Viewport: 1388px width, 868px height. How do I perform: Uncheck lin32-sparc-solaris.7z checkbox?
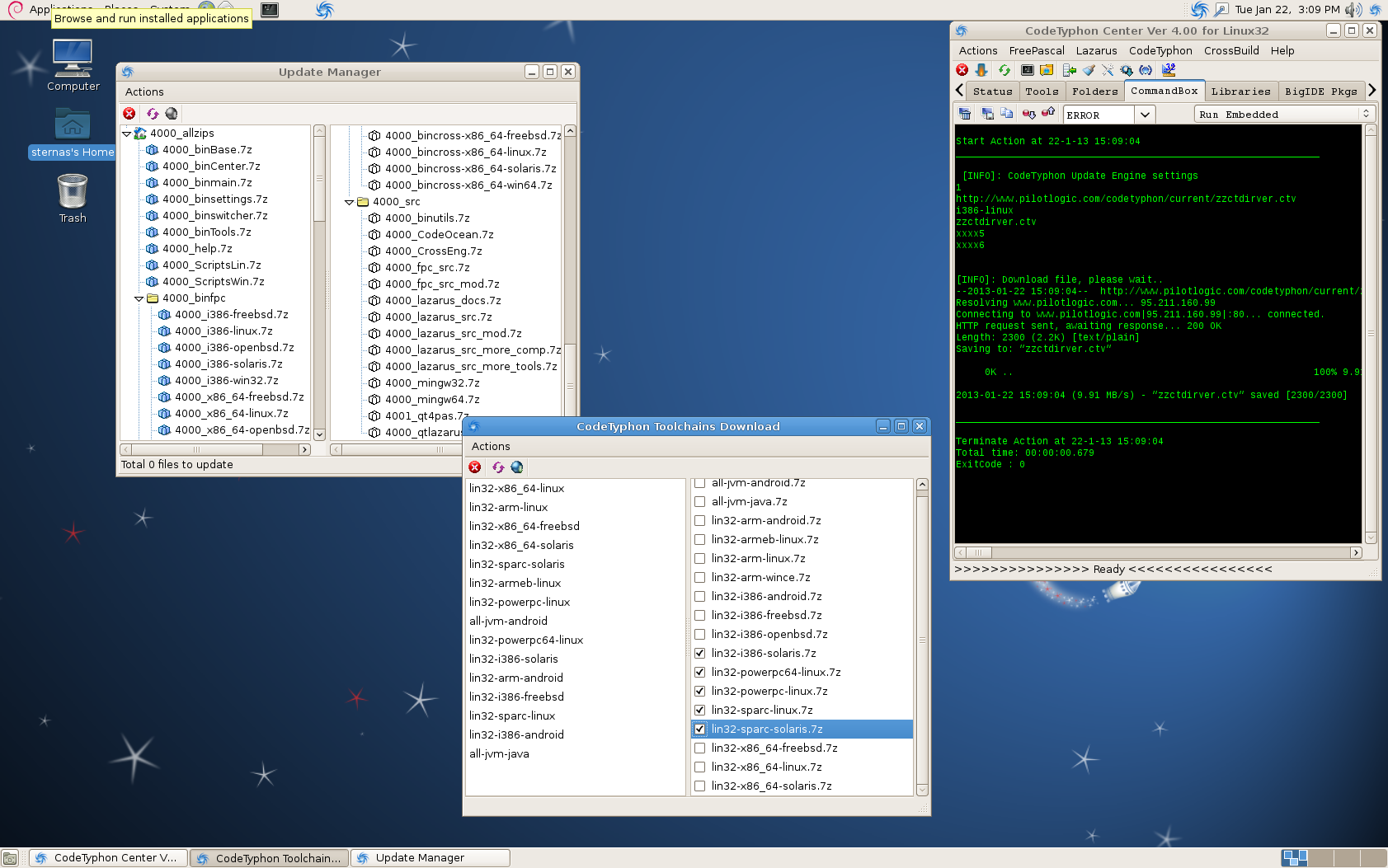[x=699, y=729]
